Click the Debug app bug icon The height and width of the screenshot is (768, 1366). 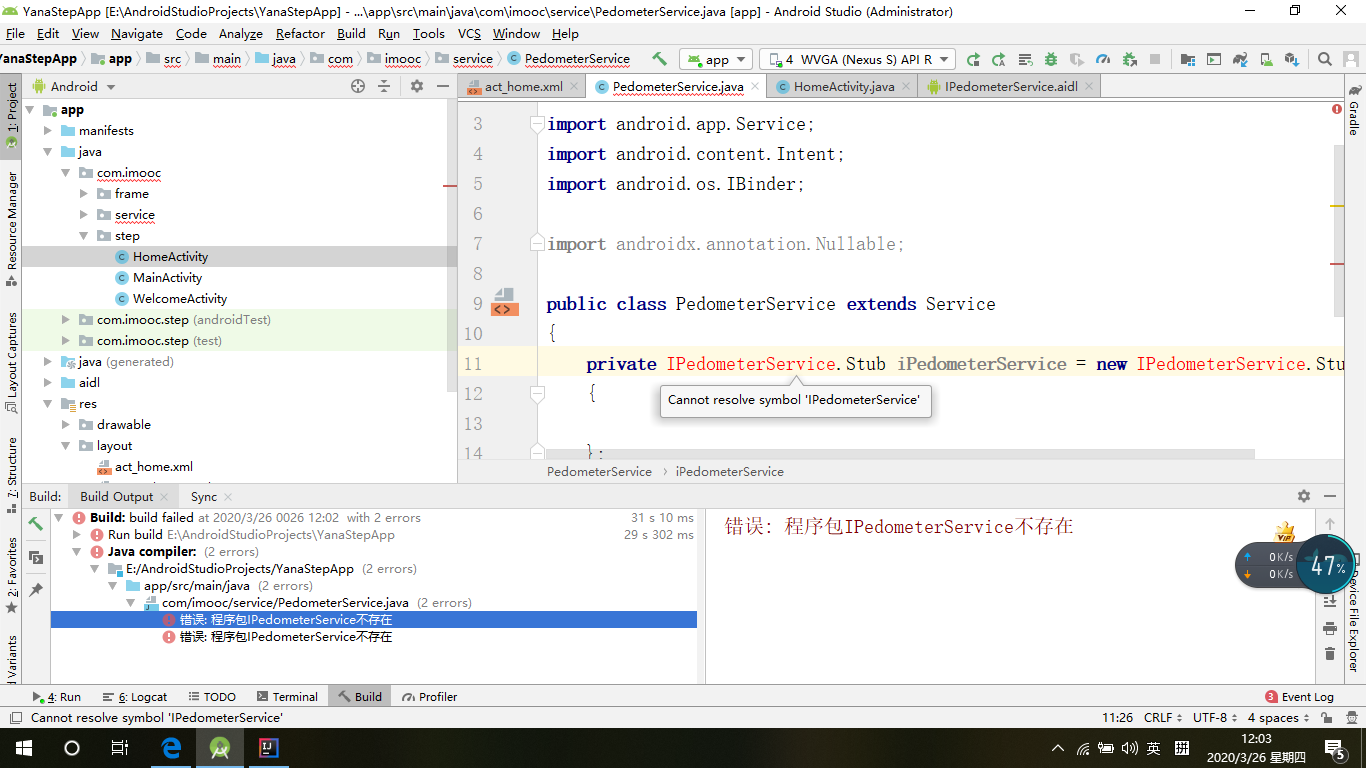click(x=1051, y=59)
